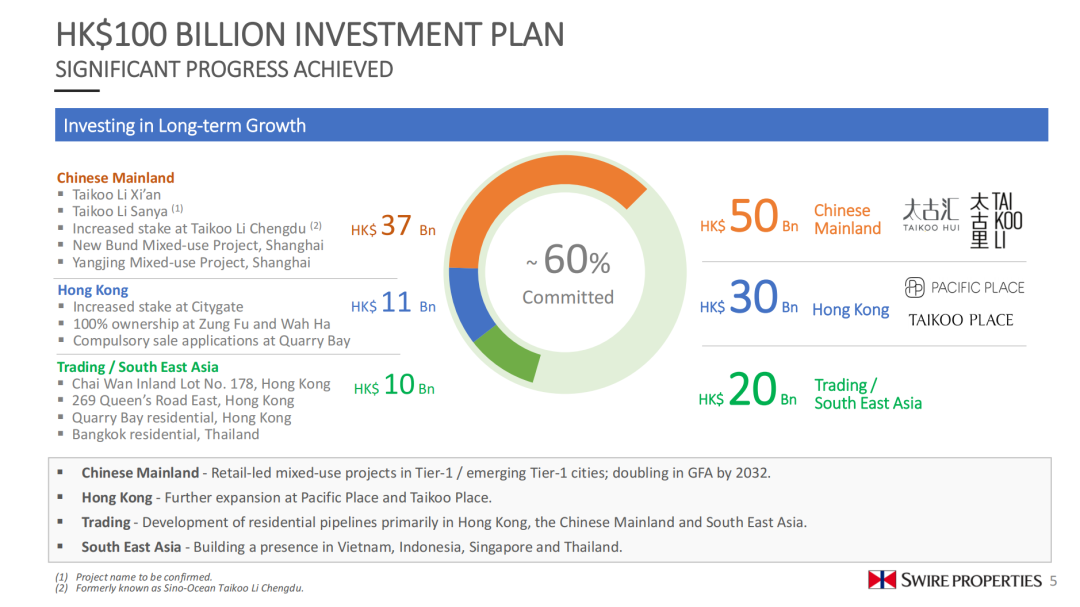Select the HK$ 30 Bn Hong Kong figure

(x=749, y=298)
